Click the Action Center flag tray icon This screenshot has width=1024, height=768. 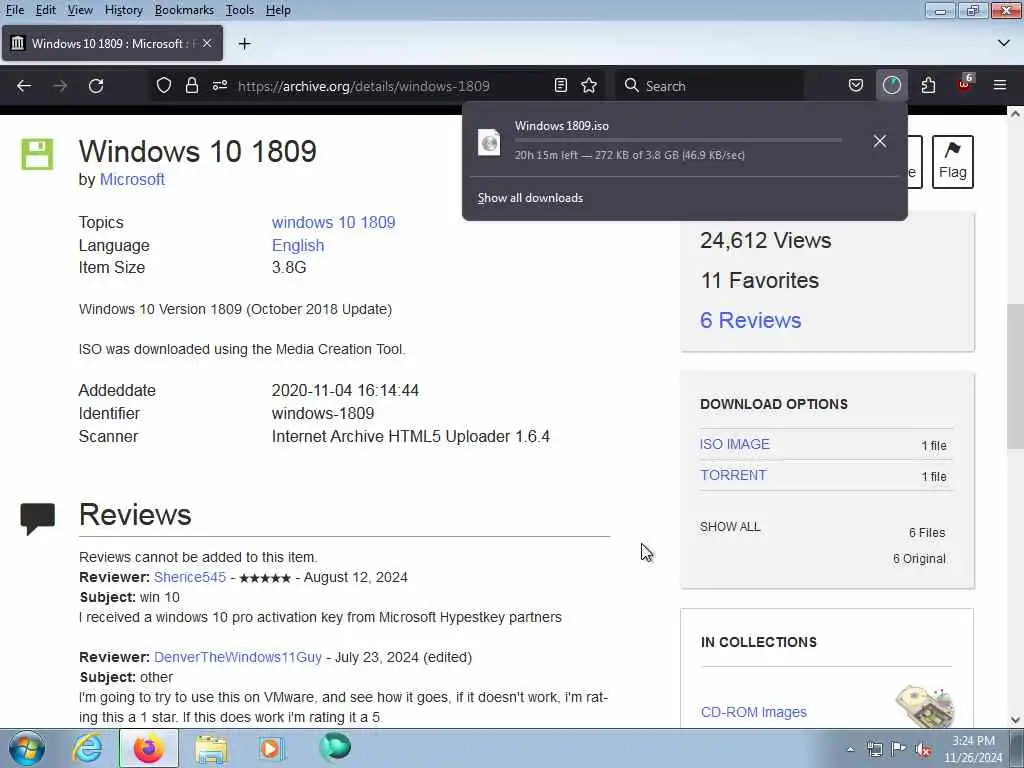899,749
